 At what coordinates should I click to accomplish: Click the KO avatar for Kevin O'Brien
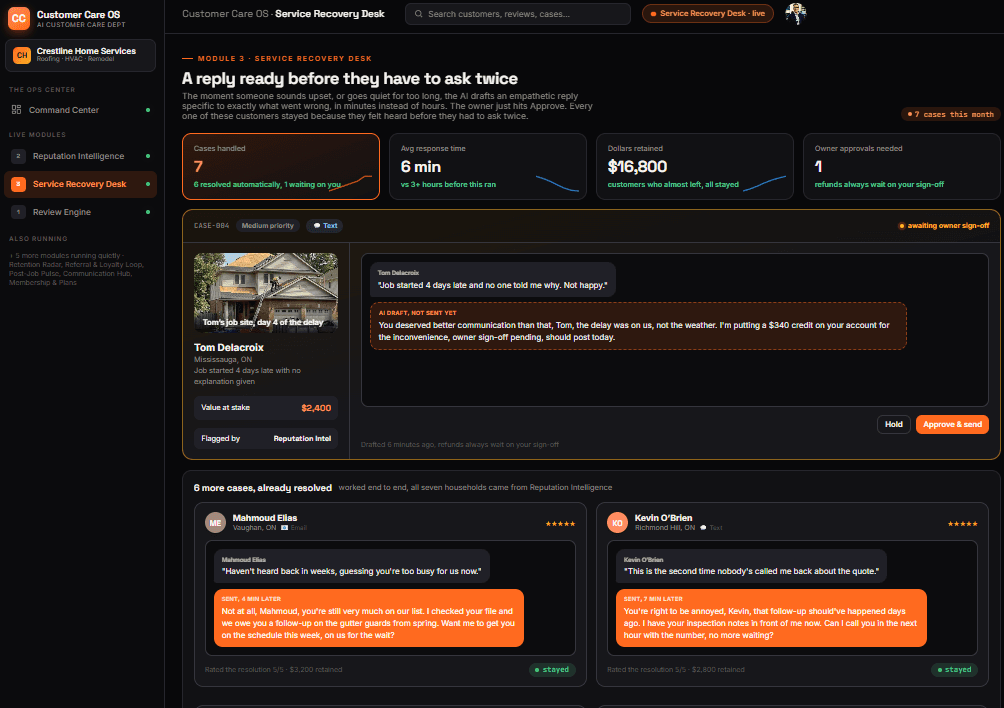click(x=617, y=522)
